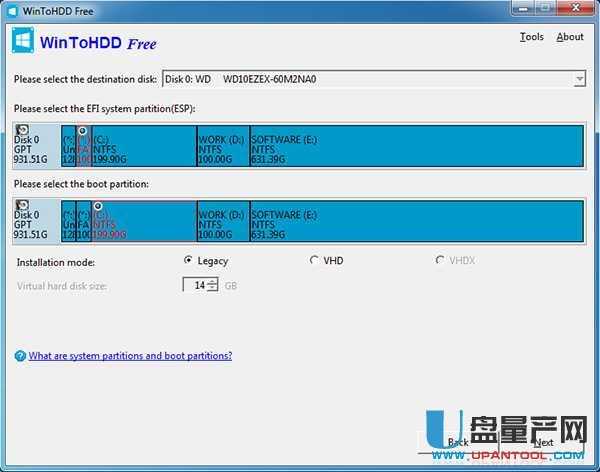Select WORK (D:) partition in ESP row
Screen dimensions: 600x472
tap(223, 146)
